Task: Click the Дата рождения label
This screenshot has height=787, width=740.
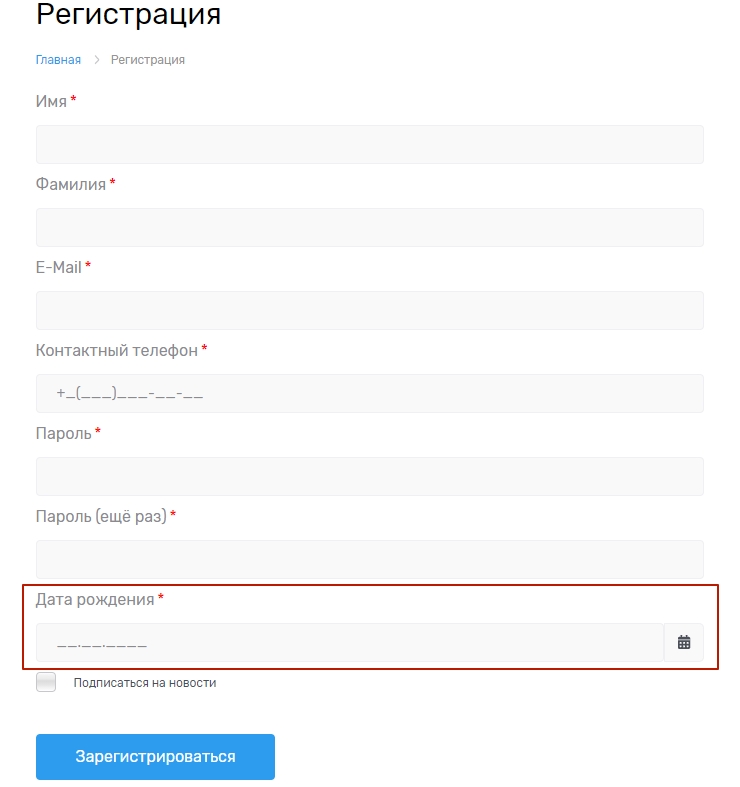Action: 95,599
